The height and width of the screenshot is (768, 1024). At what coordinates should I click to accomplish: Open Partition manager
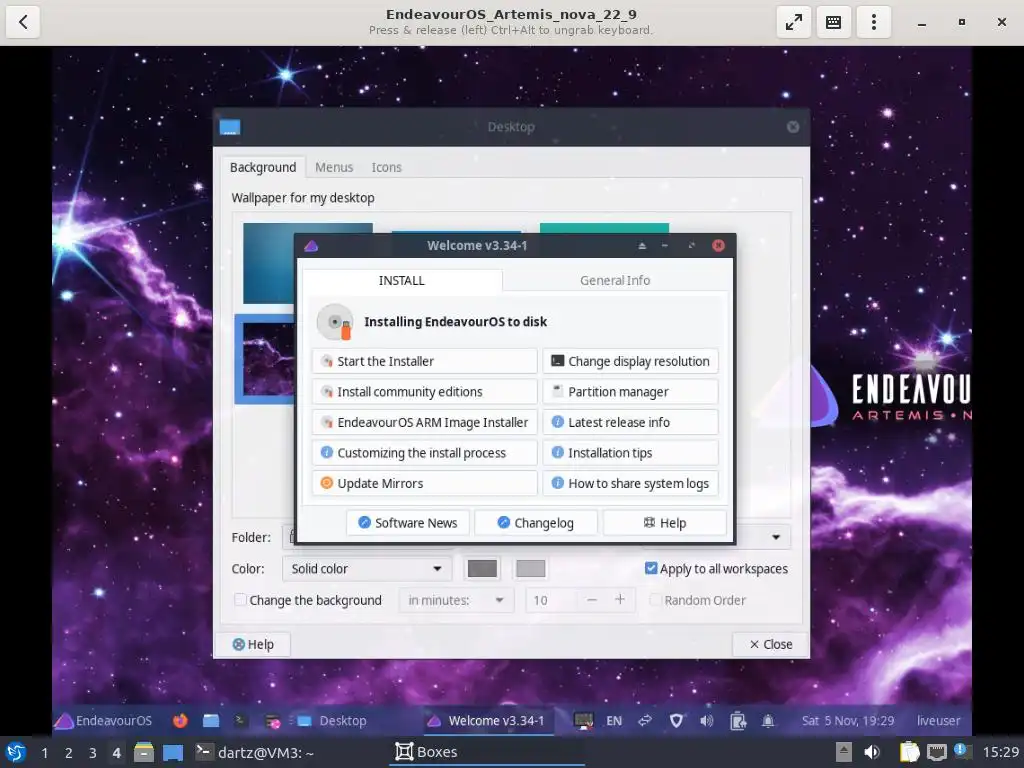(630, 392)
